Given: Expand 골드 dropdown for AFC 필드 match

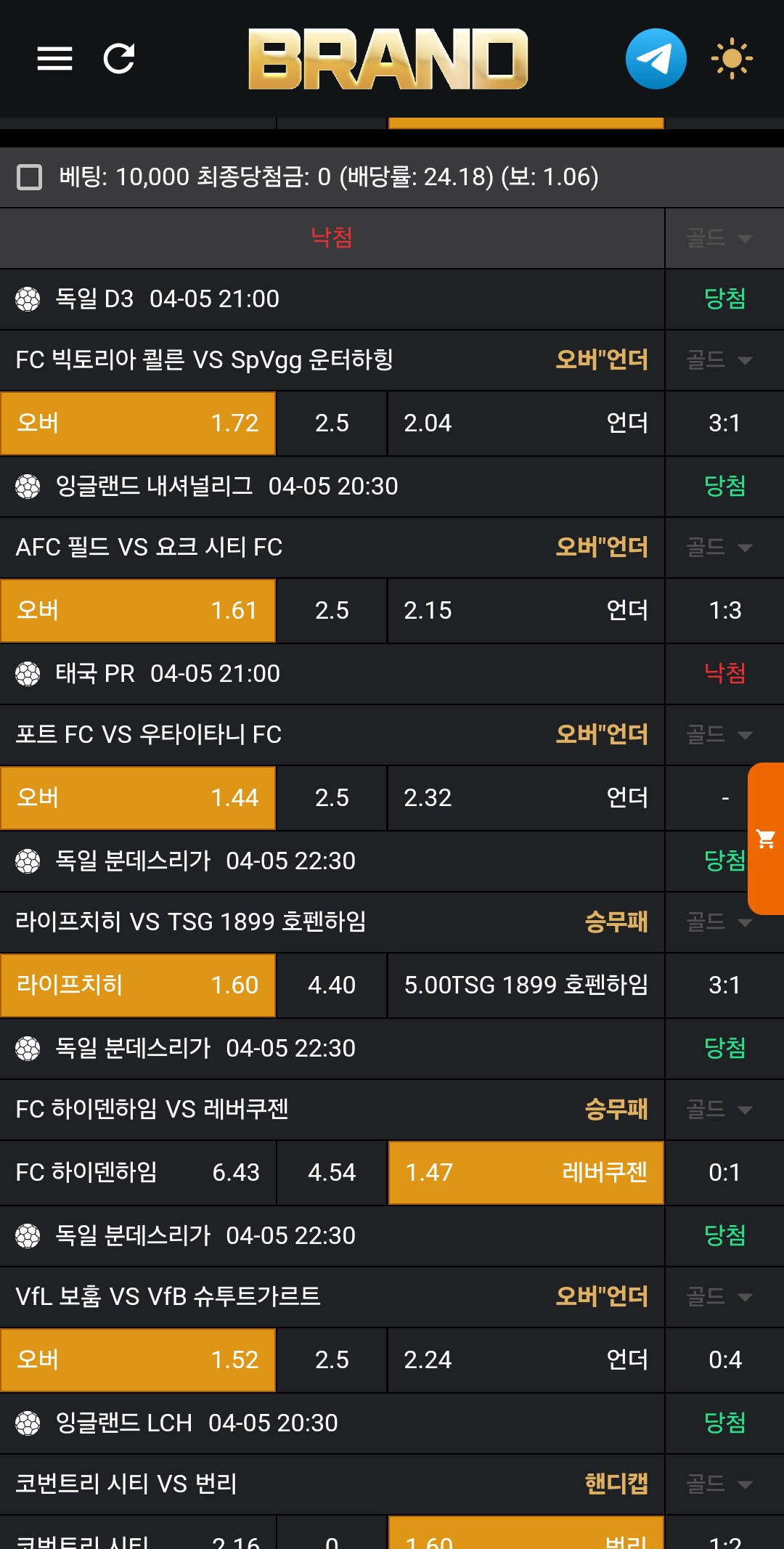Looking at the screenshot, I should 719,548.
